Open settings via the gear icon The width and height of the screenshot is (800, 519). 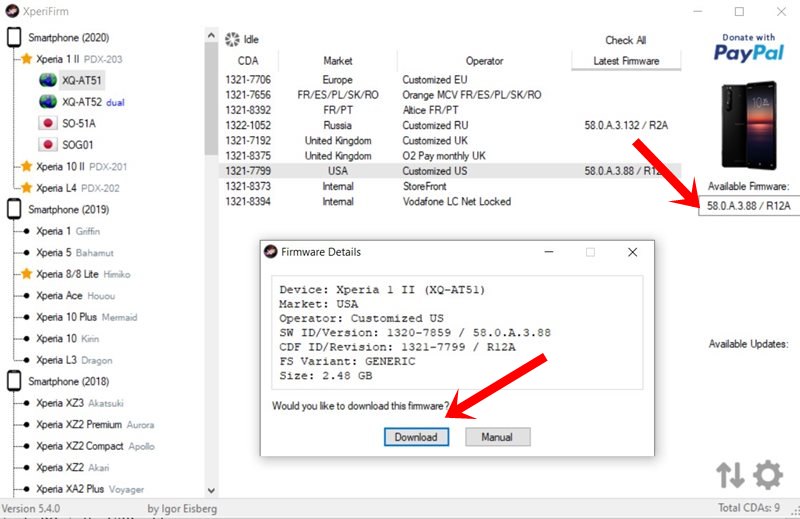tap(768, 475)
